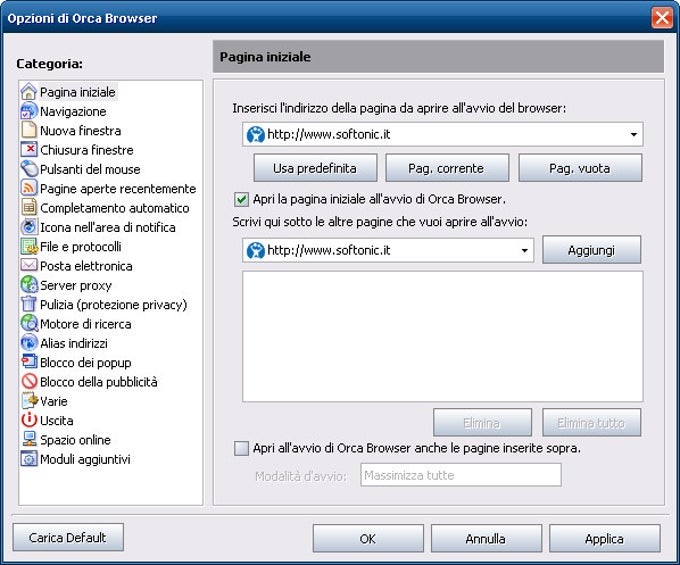Select Pulizia (protezione privacy) category
The image size is (680, 565).
tap(114, 305)
